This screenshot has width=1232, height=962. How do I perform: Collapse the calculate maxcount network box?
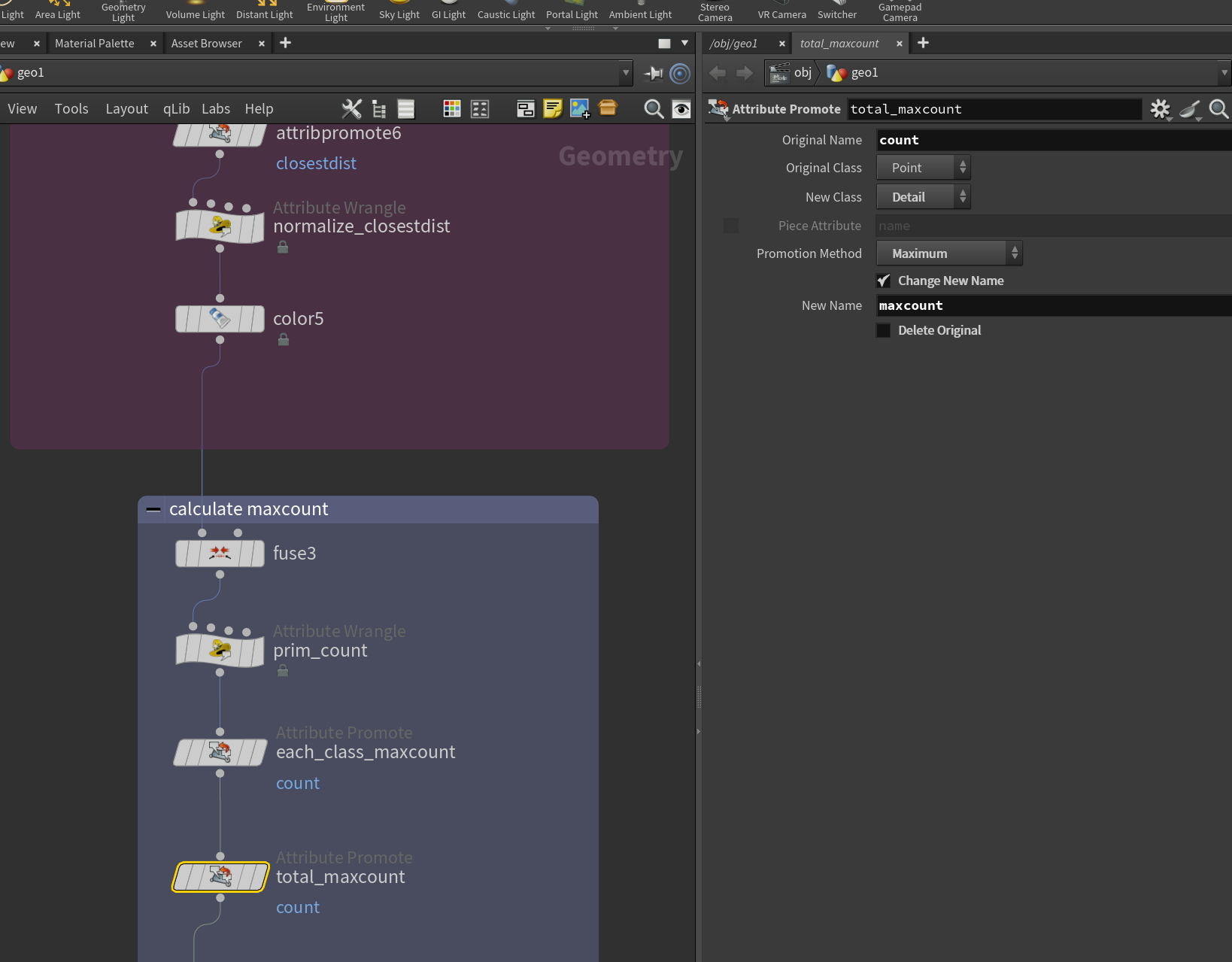pyautogui.click(x=153, y=509)
